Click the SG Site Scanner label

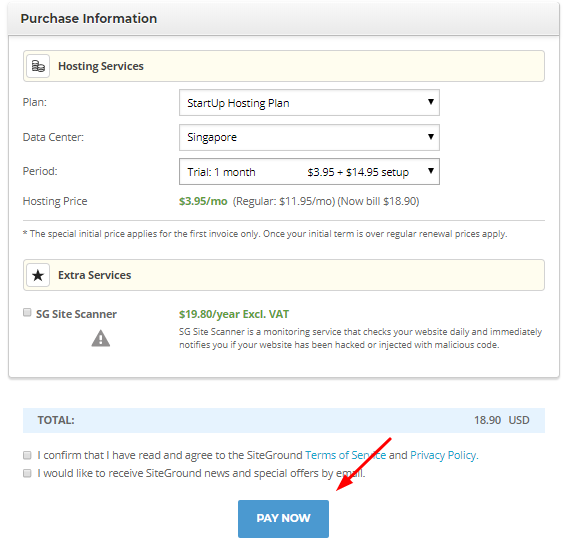76,314
